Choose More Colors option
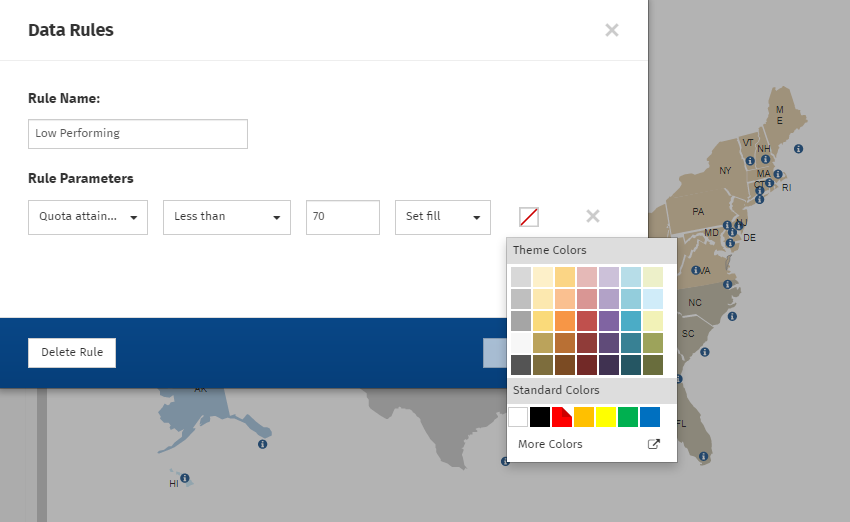This screenshot has height=522, width=850. (x=550, y=444)
